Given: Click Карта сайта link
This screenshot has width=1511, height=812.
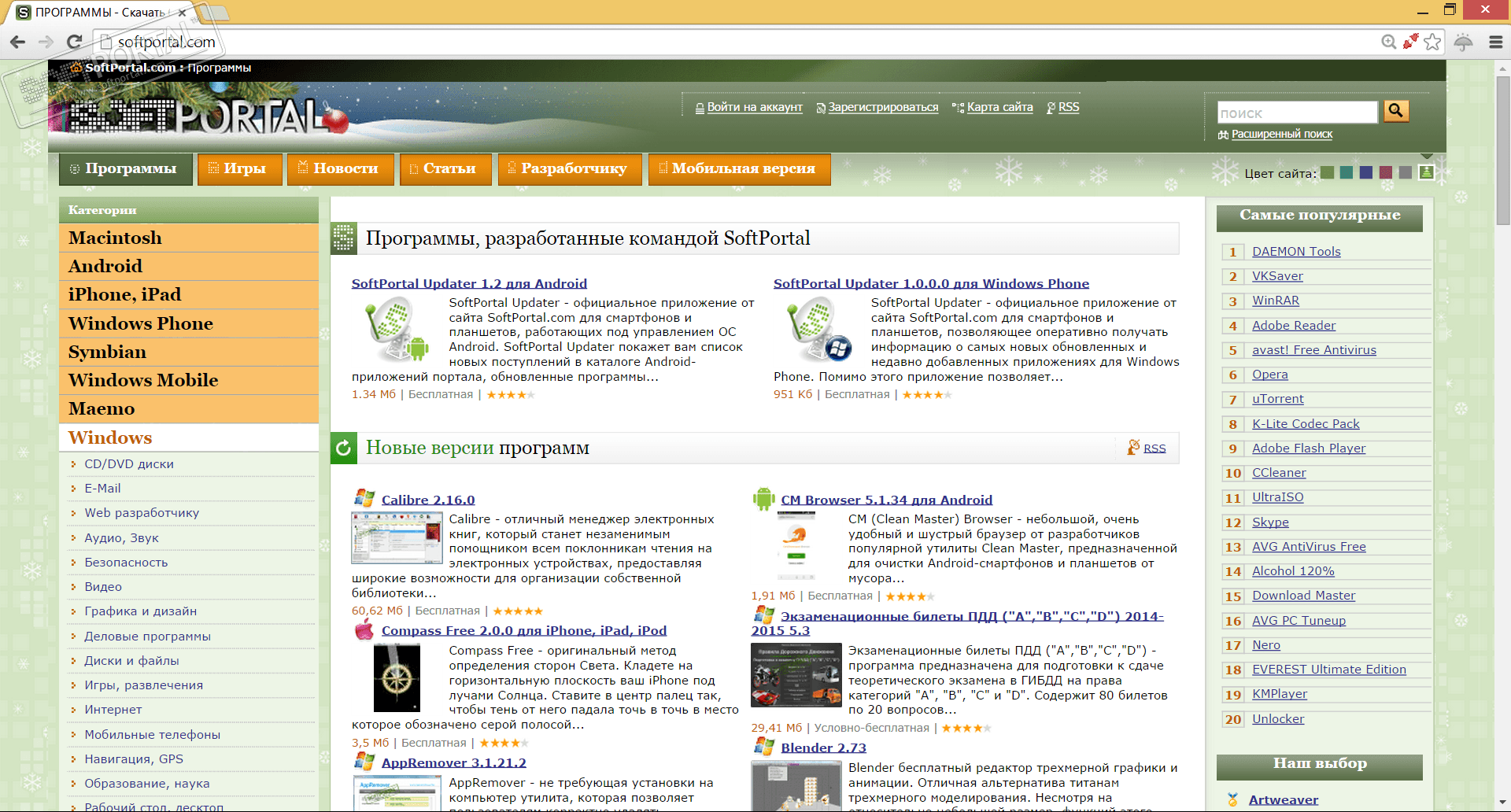Looking at the screenshot, I should (x=999, y=107).
